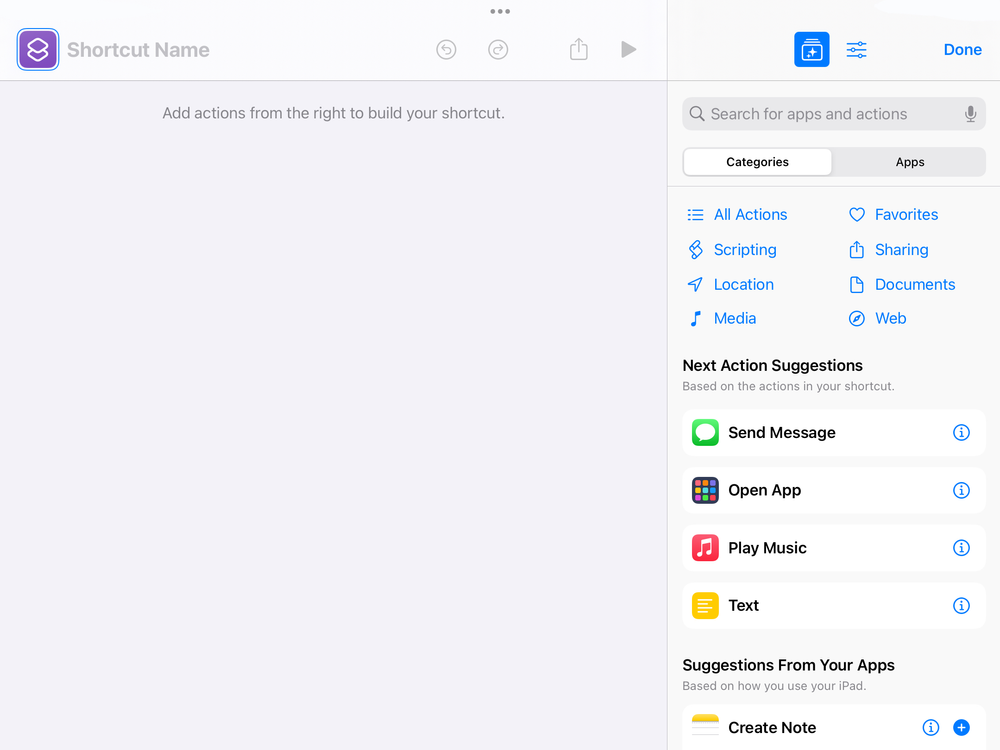Tap Done to finish editing
This screenshot has height=750, width=1000.
[962, 49]
